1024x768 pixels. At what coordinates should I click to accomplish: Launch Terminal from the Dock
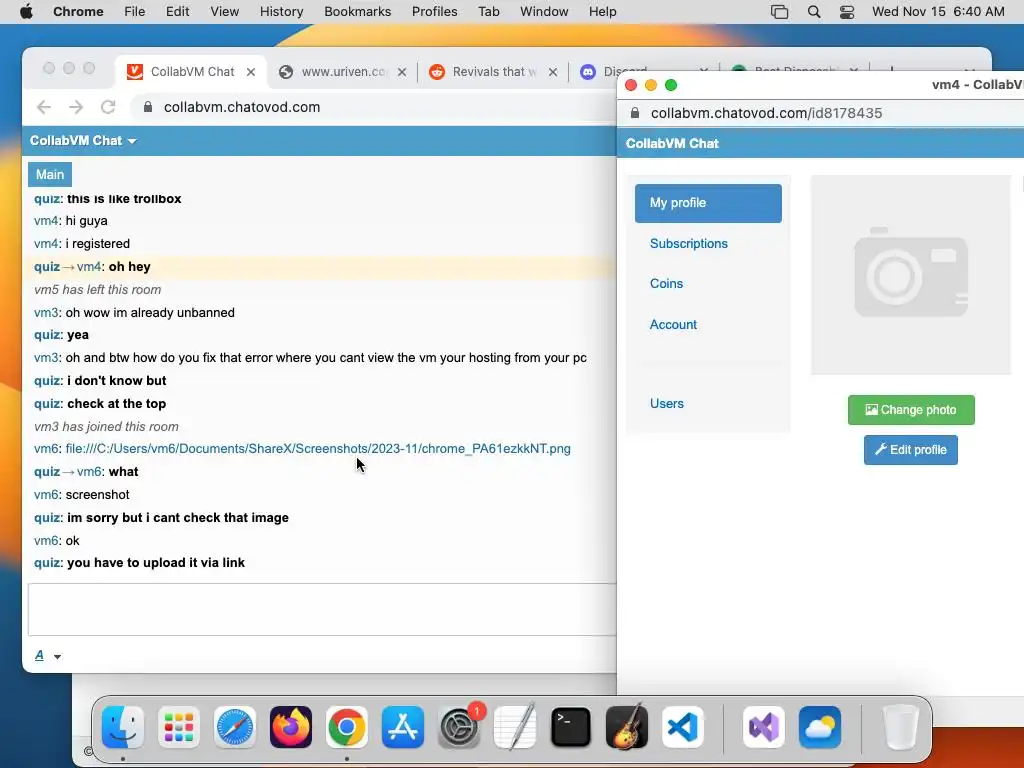[571, 727]
